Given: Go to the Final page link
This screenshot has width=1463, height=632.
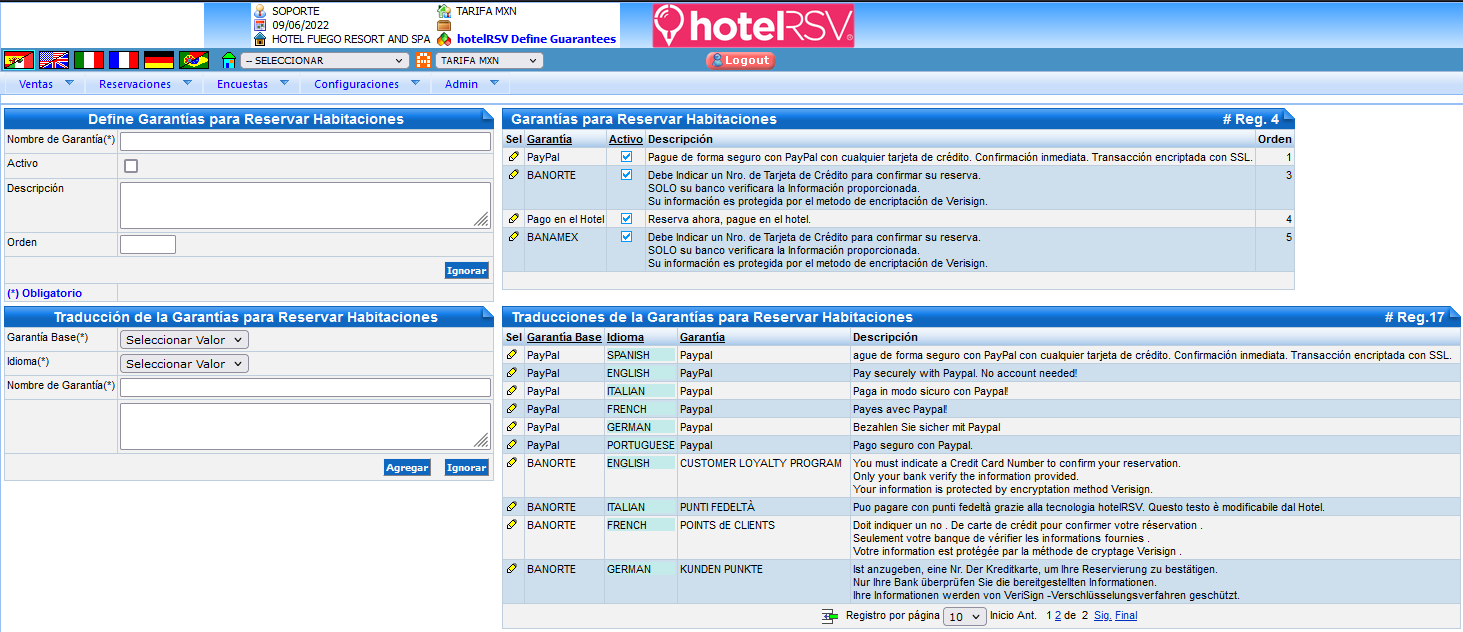Looking at the screenshot, I should 1126,616.
